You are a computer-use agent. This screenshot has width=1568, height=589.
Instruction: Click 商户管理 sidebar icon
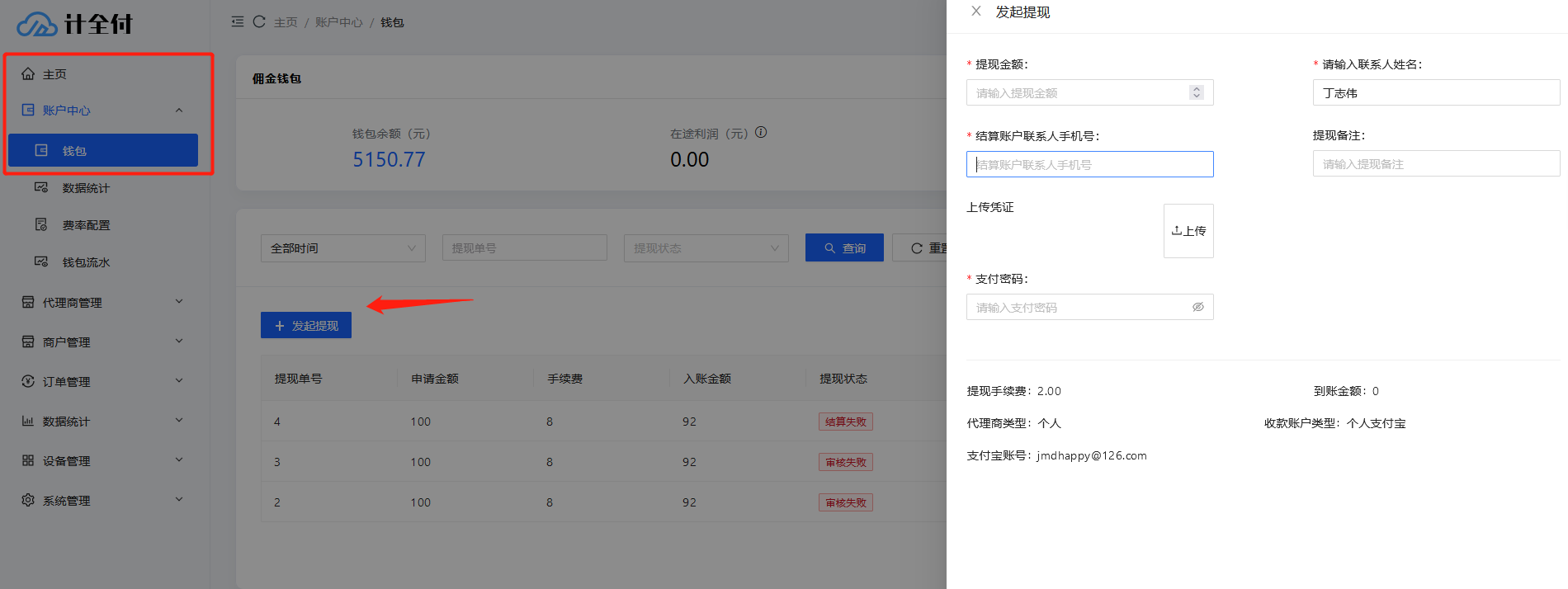pos(28,342)
